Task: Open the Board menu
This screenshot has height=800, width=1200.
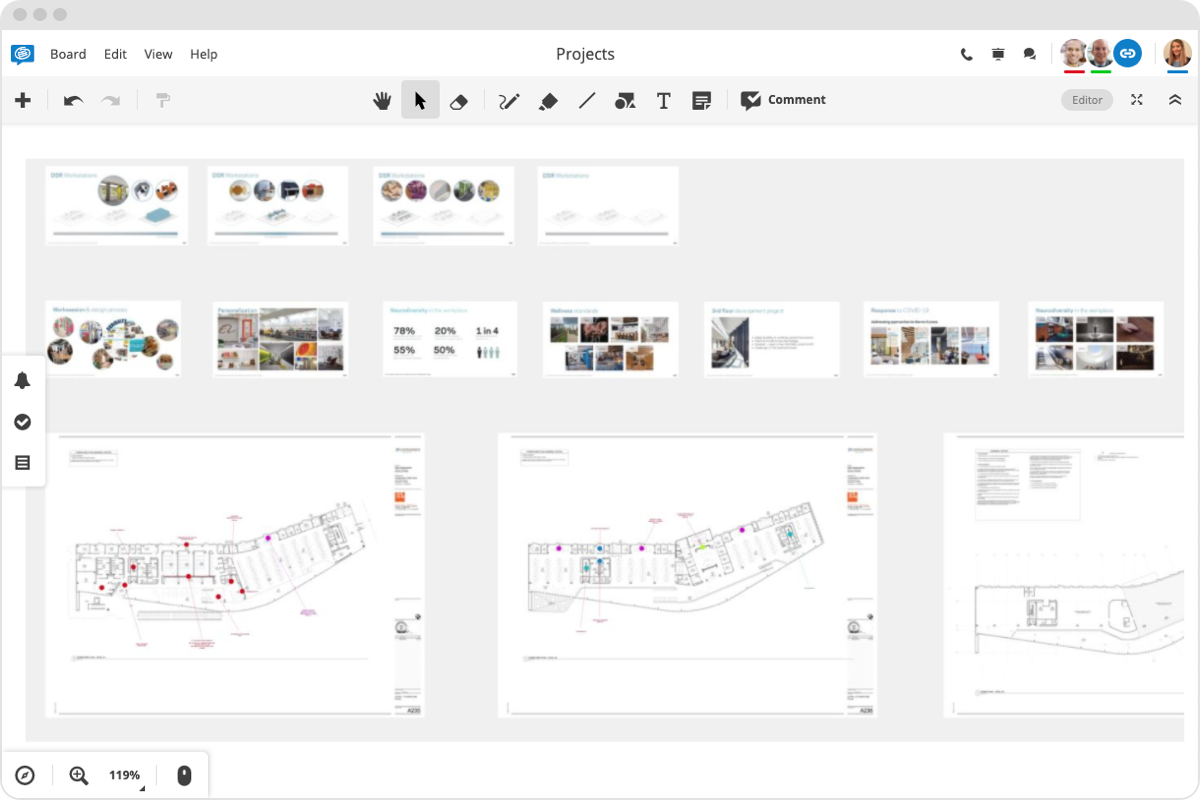Action: tap(68, 54)
